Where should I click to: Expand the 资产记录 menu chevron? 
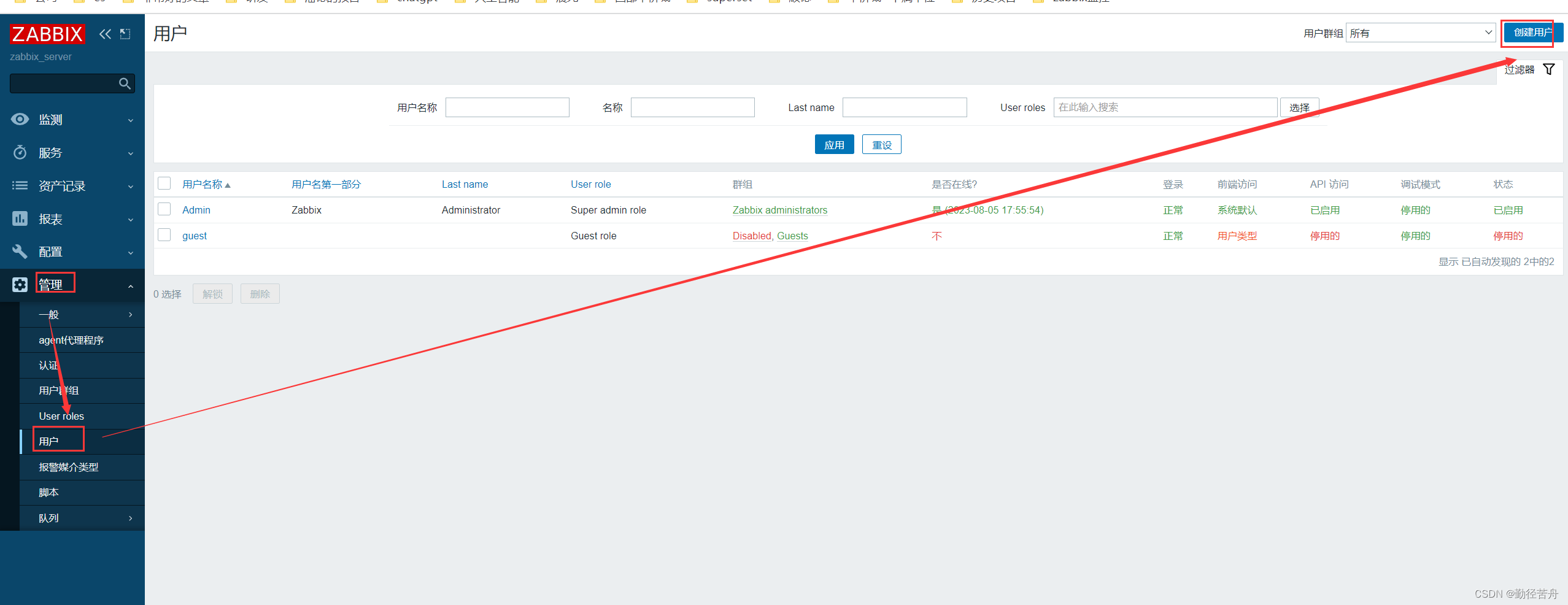[x=131, y=187]
